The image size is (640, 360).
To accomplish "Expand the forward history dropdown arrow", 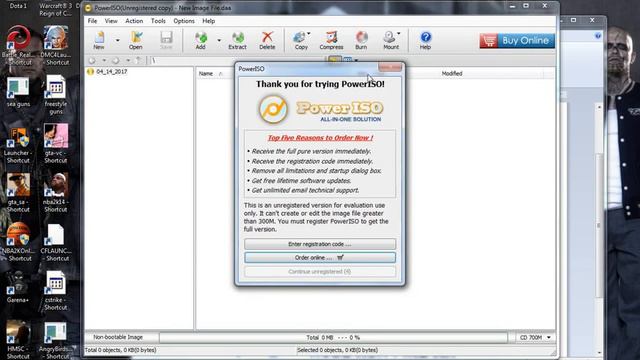I will [128, 60].
